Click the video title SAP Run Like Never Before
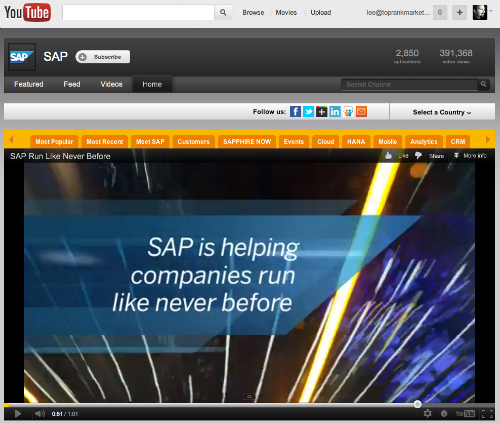 coord(60,156)
